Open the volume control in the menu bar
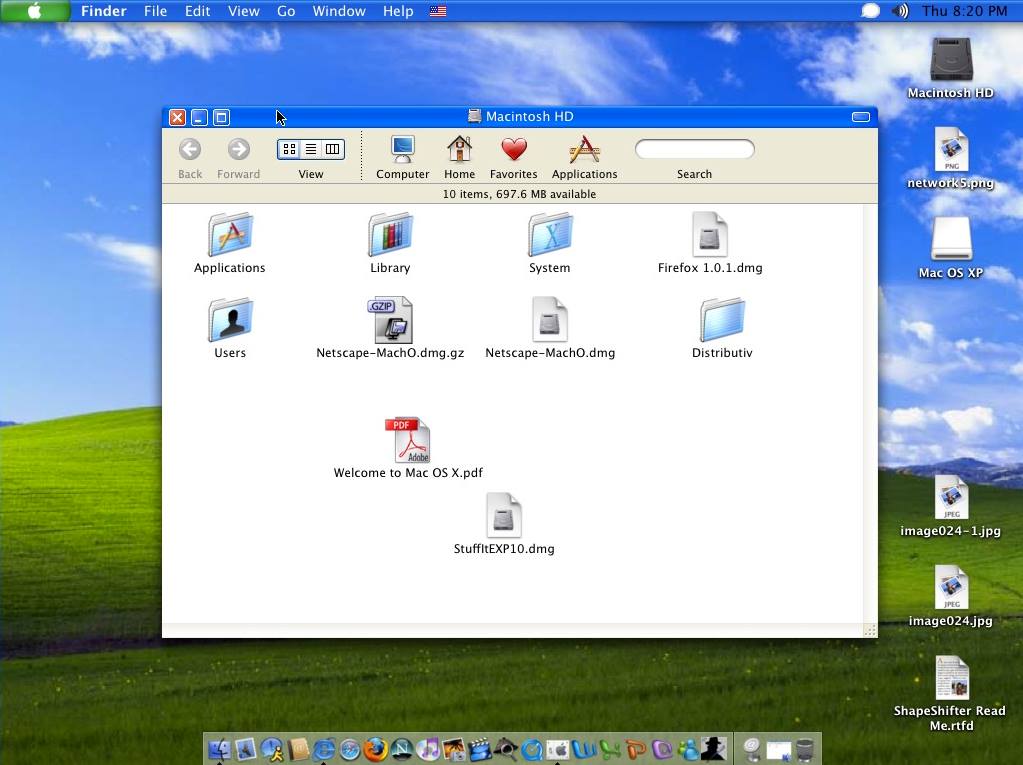The image size is (1023, 765). pos(900,11)
